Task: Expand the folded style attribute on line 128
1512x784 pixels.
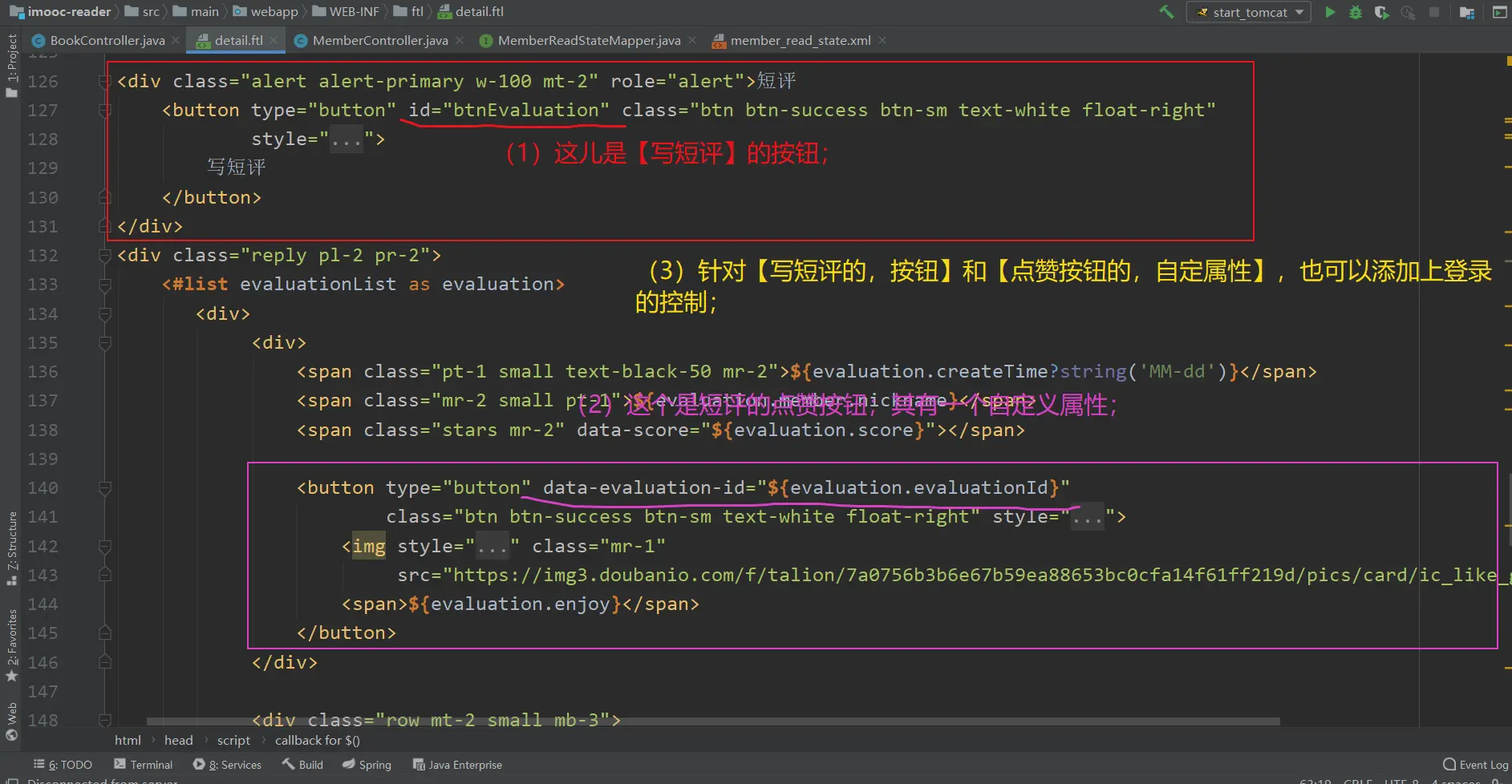Action: [x=347, y=139]
